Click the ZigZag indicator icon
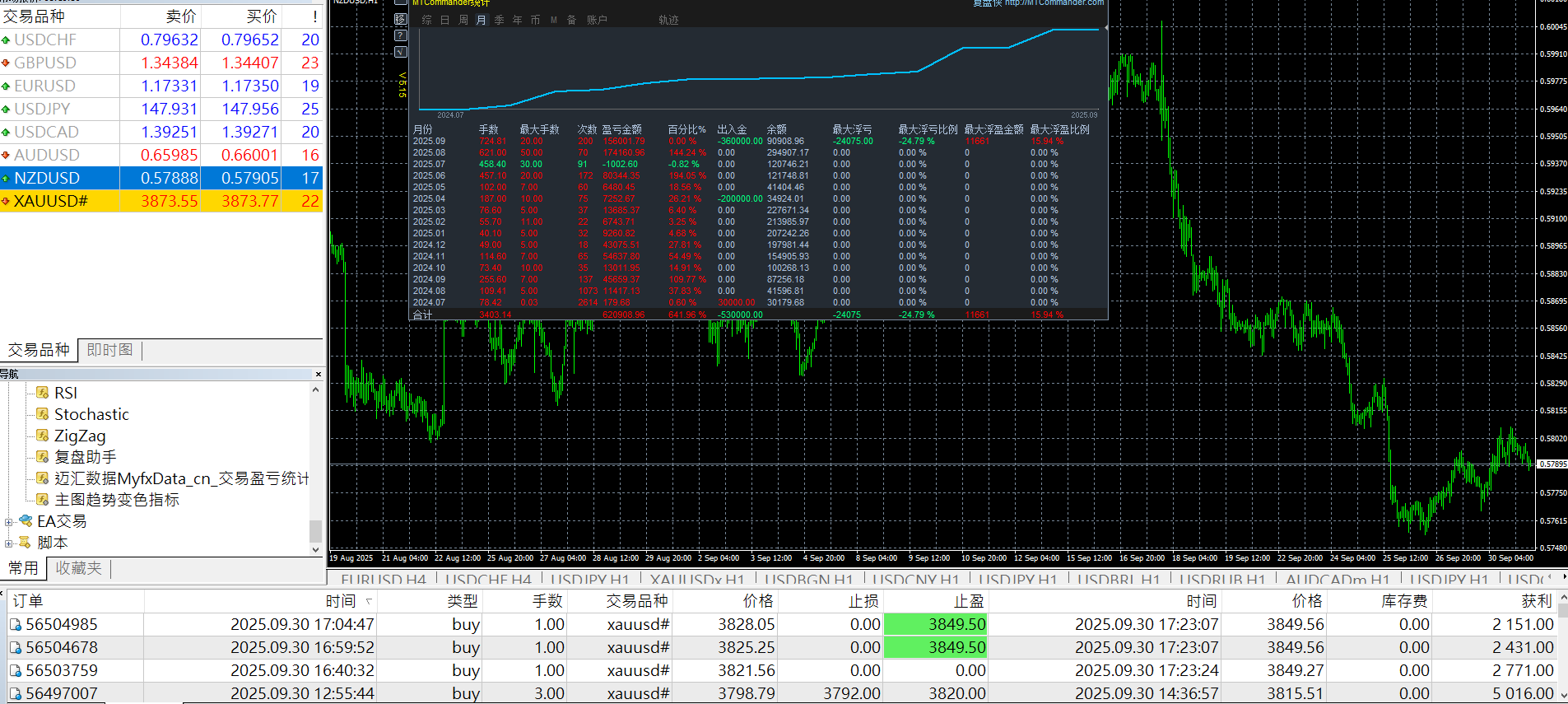 click(43, 436)
